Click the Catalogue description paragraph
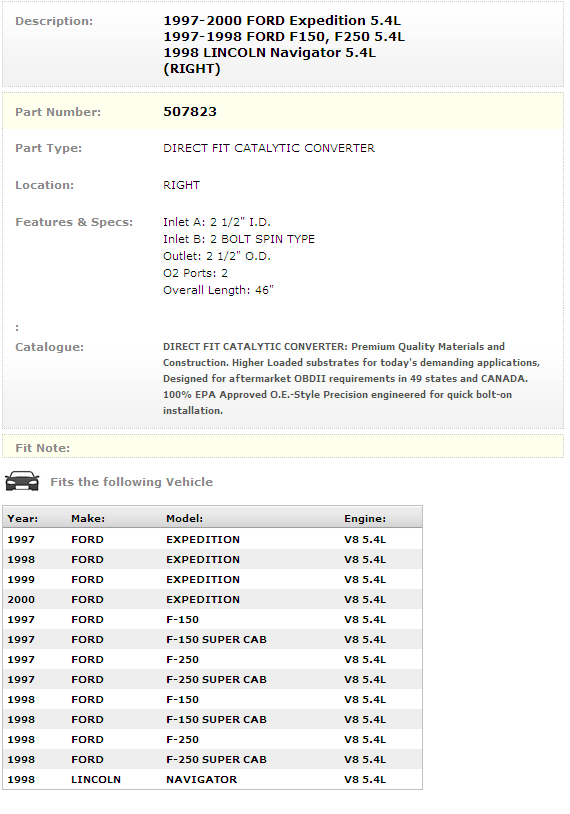570x814 pixels. [351, 378]
